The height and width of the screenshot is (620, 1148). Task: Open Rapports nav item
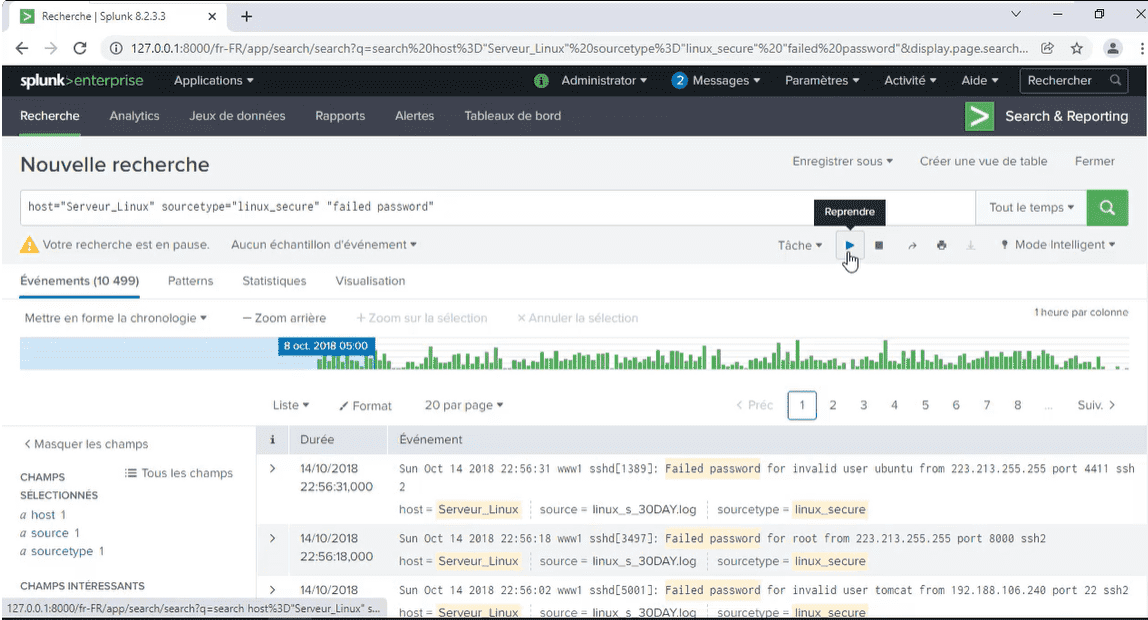[340, 116]
